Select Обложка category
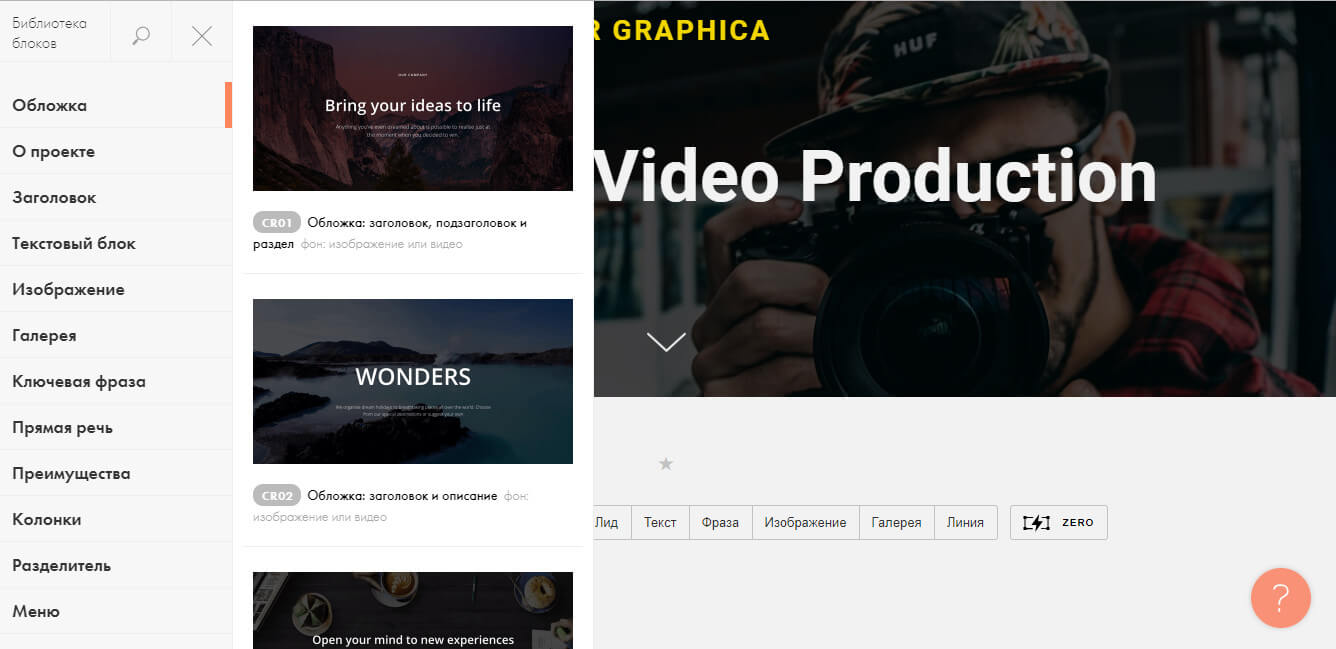 [x=116, y=105]
